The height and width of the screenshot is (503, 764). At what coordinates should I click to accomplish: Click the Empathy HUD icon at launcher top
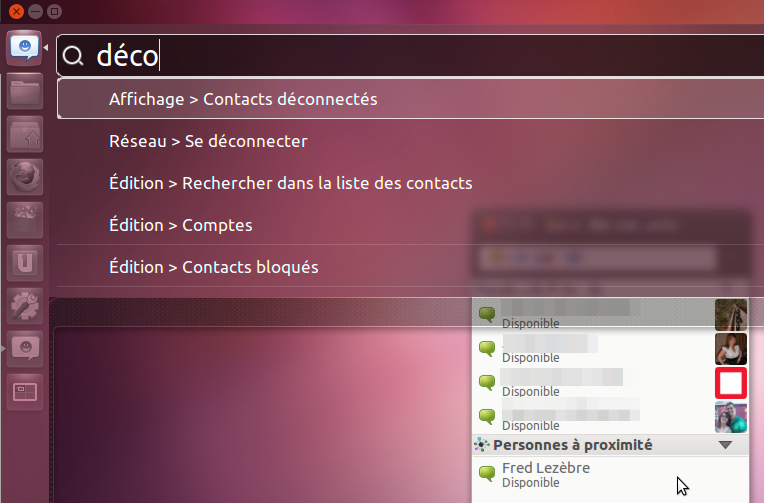25,47
